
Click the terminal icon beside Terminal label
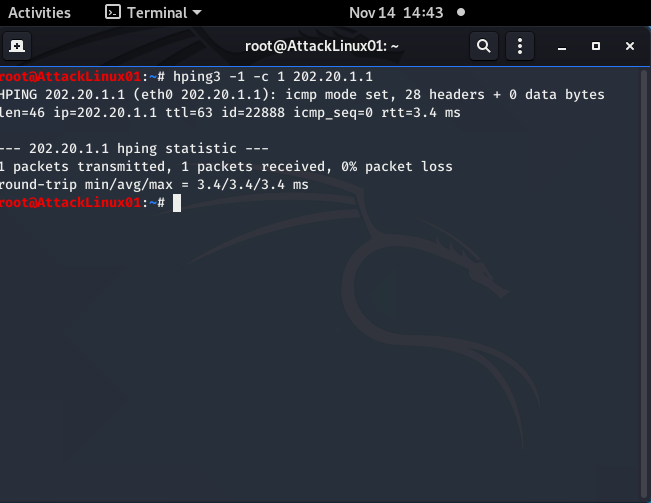coord(113,12)
